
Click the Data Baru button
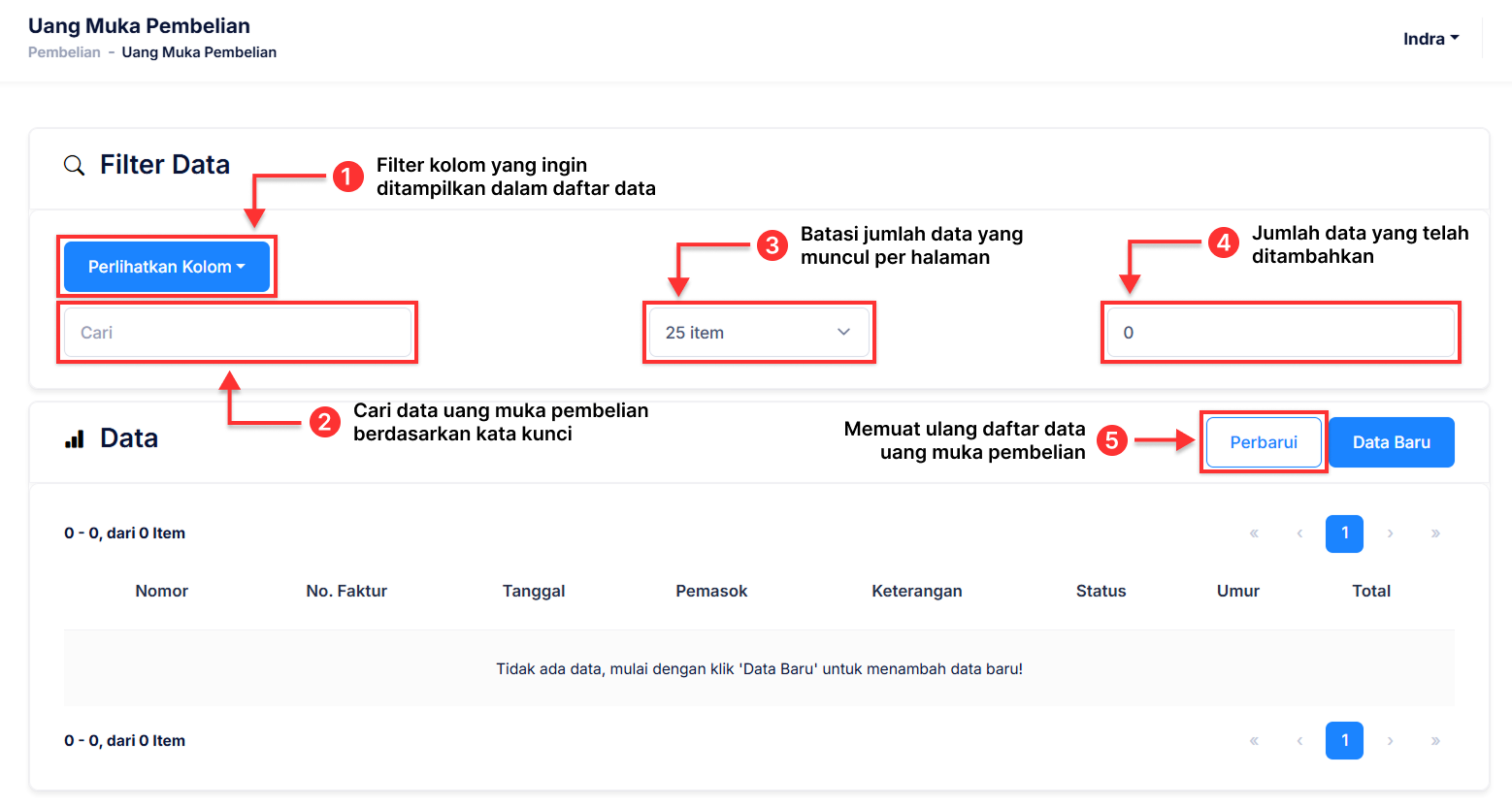click(x=1391, y=442)
